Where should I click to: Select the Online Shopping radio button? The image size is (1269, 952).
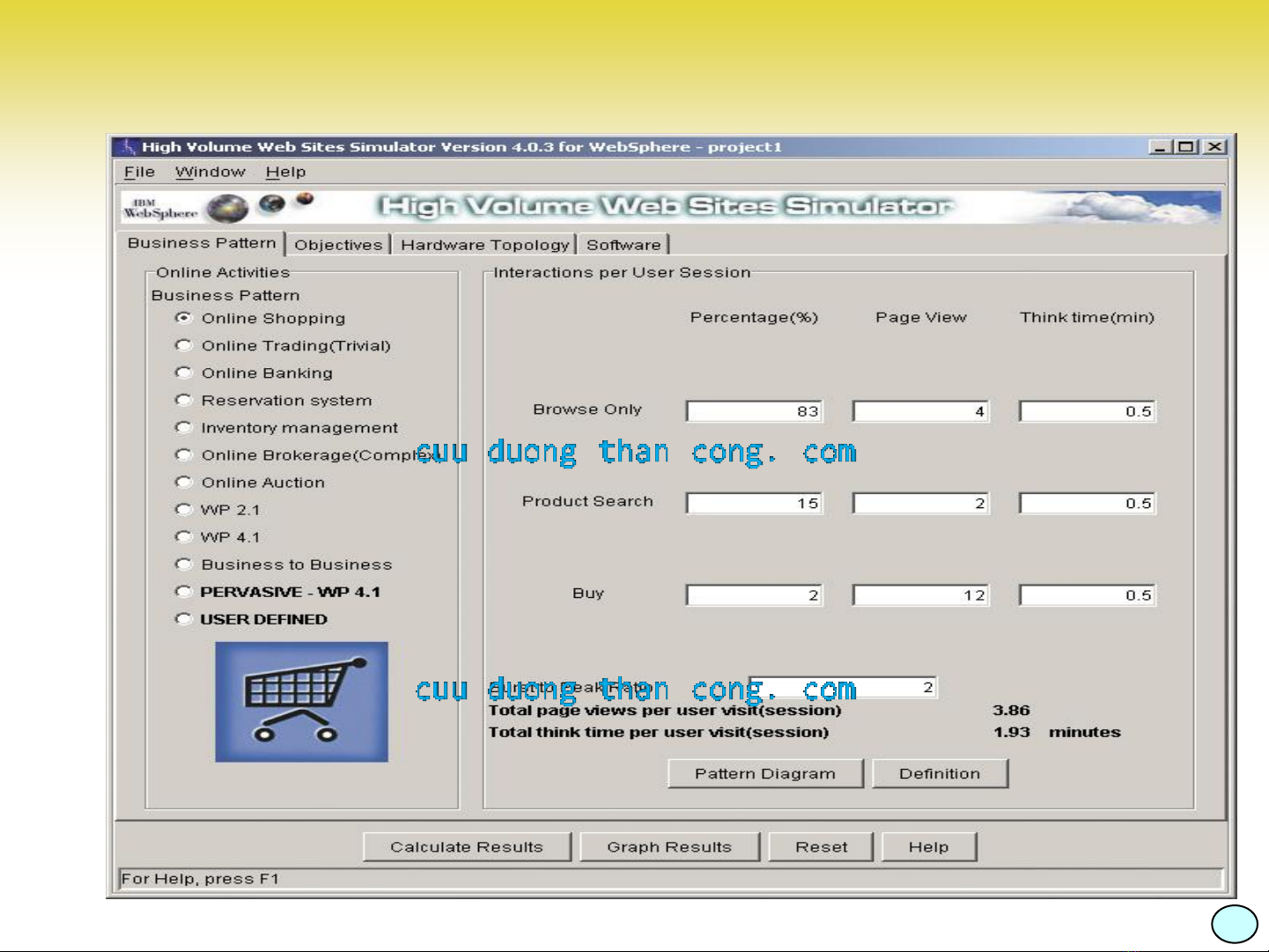(183, 318)
